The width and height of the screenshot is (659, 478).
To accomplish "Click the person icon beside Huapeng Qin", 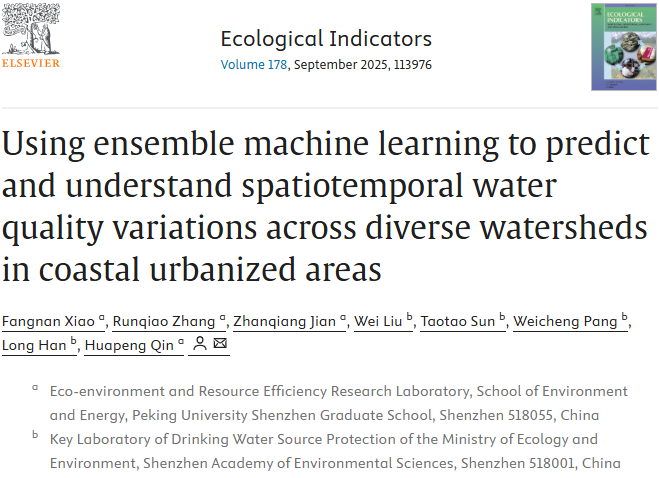I will pos(200,345).
